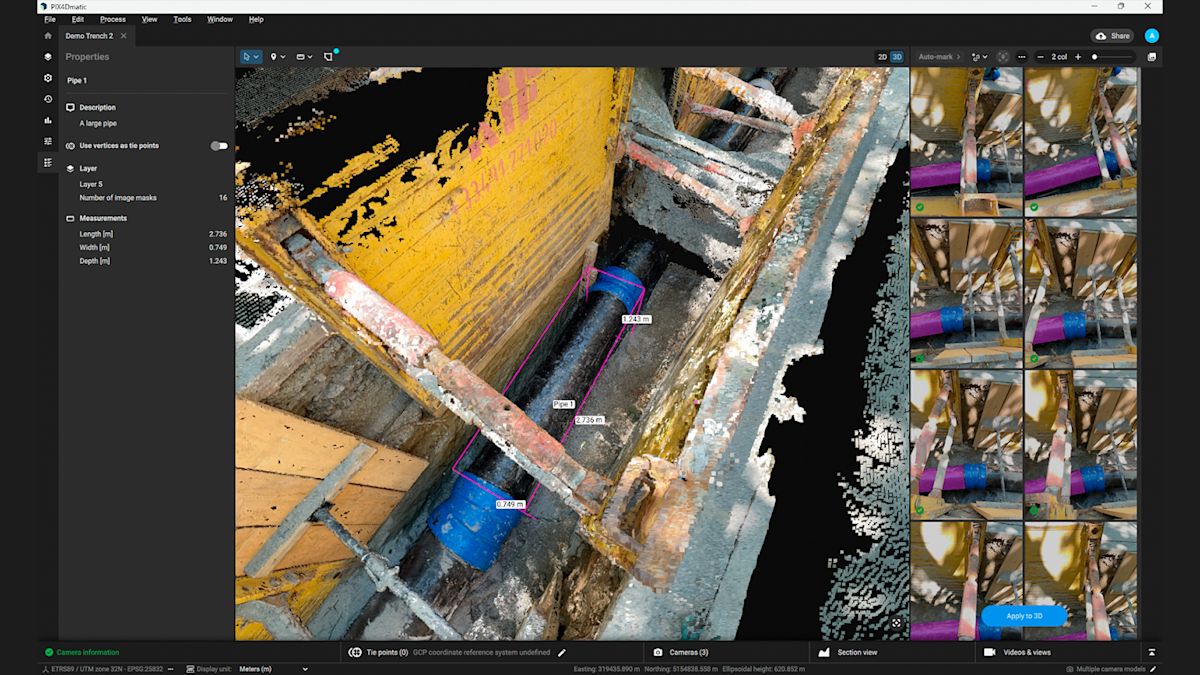Screen dimensions: 1200x675
Task: Open the Process menu
Action: point(112,18)
